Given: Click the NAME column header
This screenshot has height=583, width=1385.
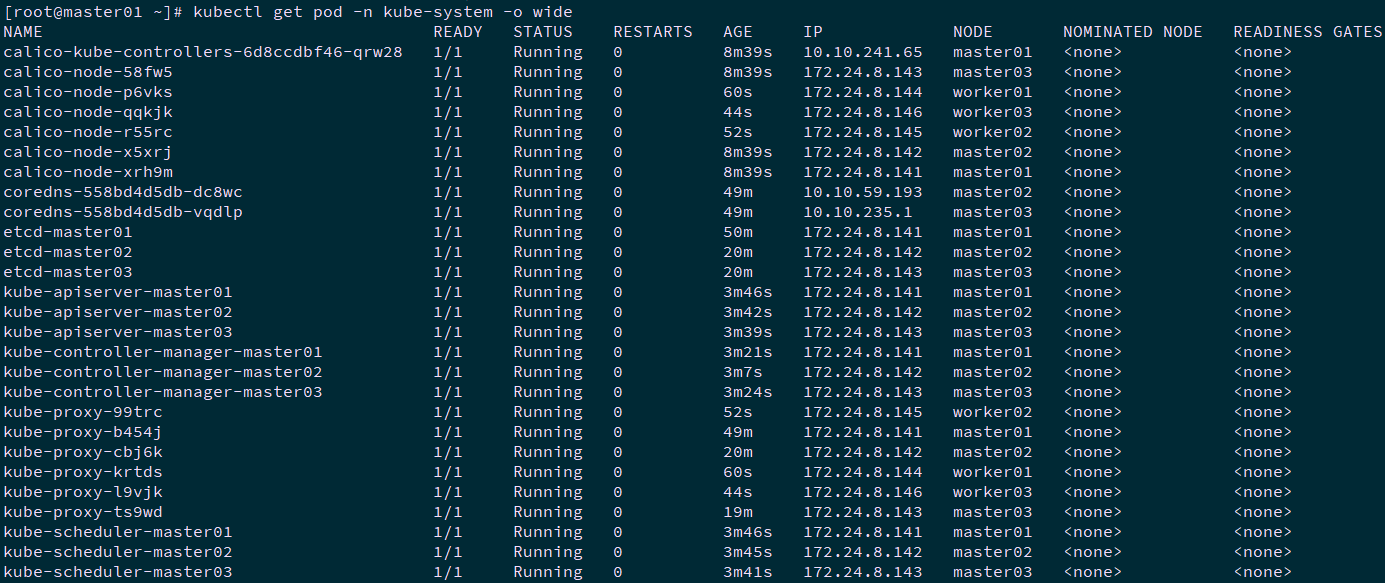Looking at the screenshot, I should (x=23, y=32).
